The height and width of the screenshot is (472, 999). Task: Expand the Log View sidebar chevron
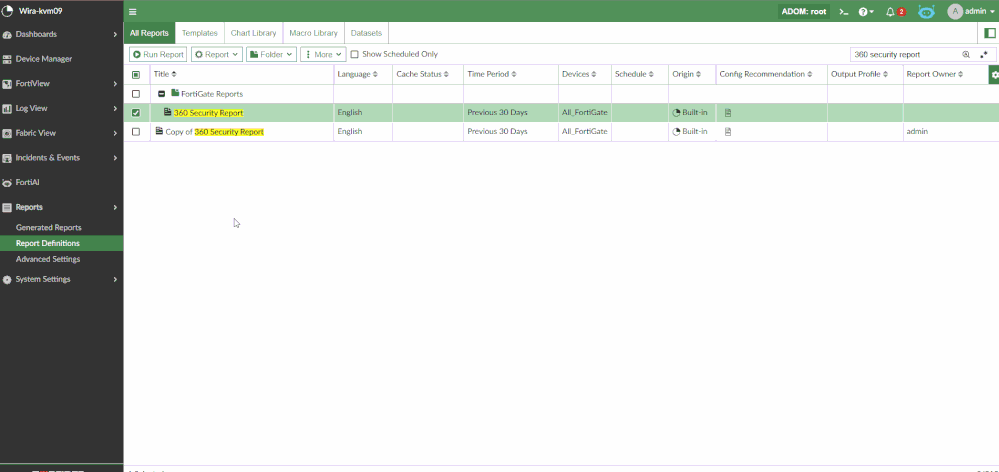coord(115,108)
